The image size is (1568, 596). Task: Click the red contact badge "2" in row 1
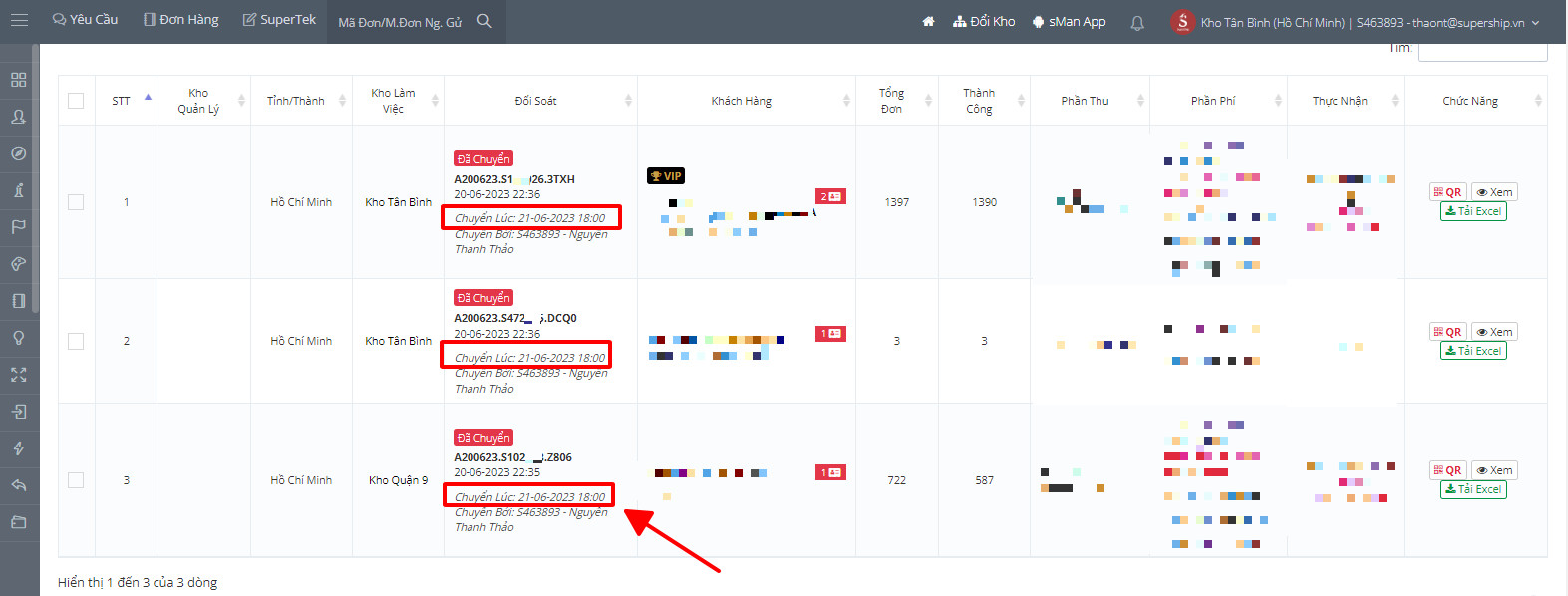point(830,196)
